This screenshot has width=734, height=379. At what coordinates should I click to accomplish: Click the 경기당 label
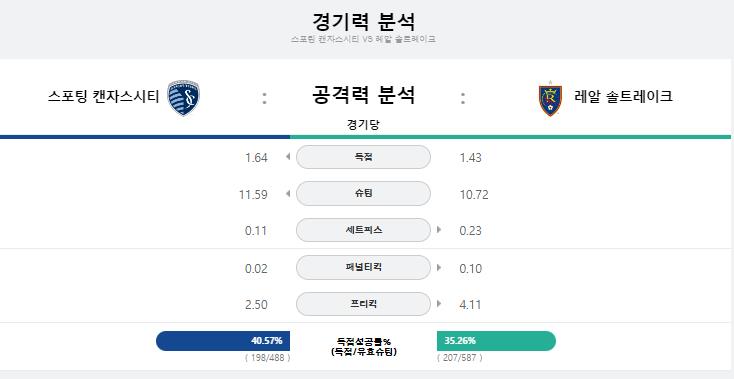click(363, 125)
